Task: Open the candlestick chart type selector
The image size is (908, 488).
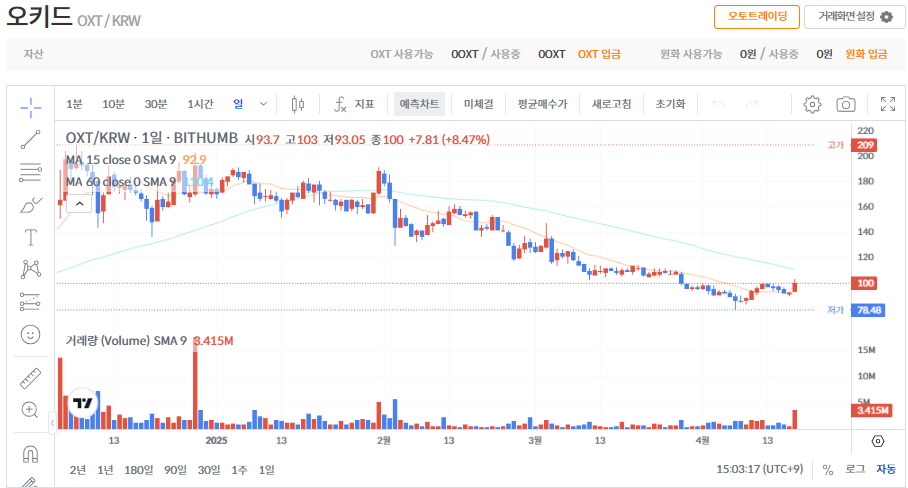Action: pyautogui.click(x=298, y=104)
